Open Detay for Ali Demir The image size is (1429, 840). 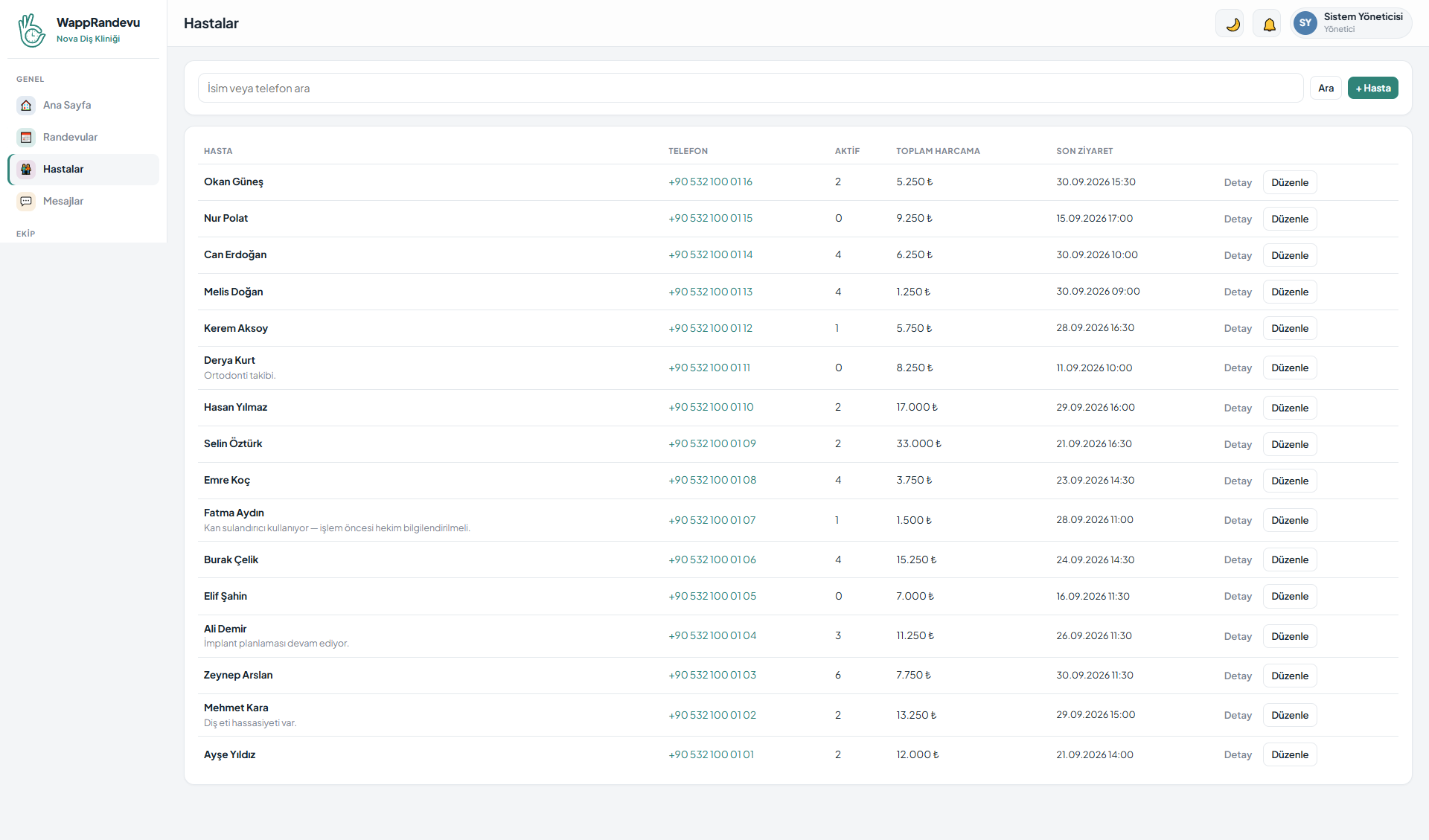point(1238,636)
